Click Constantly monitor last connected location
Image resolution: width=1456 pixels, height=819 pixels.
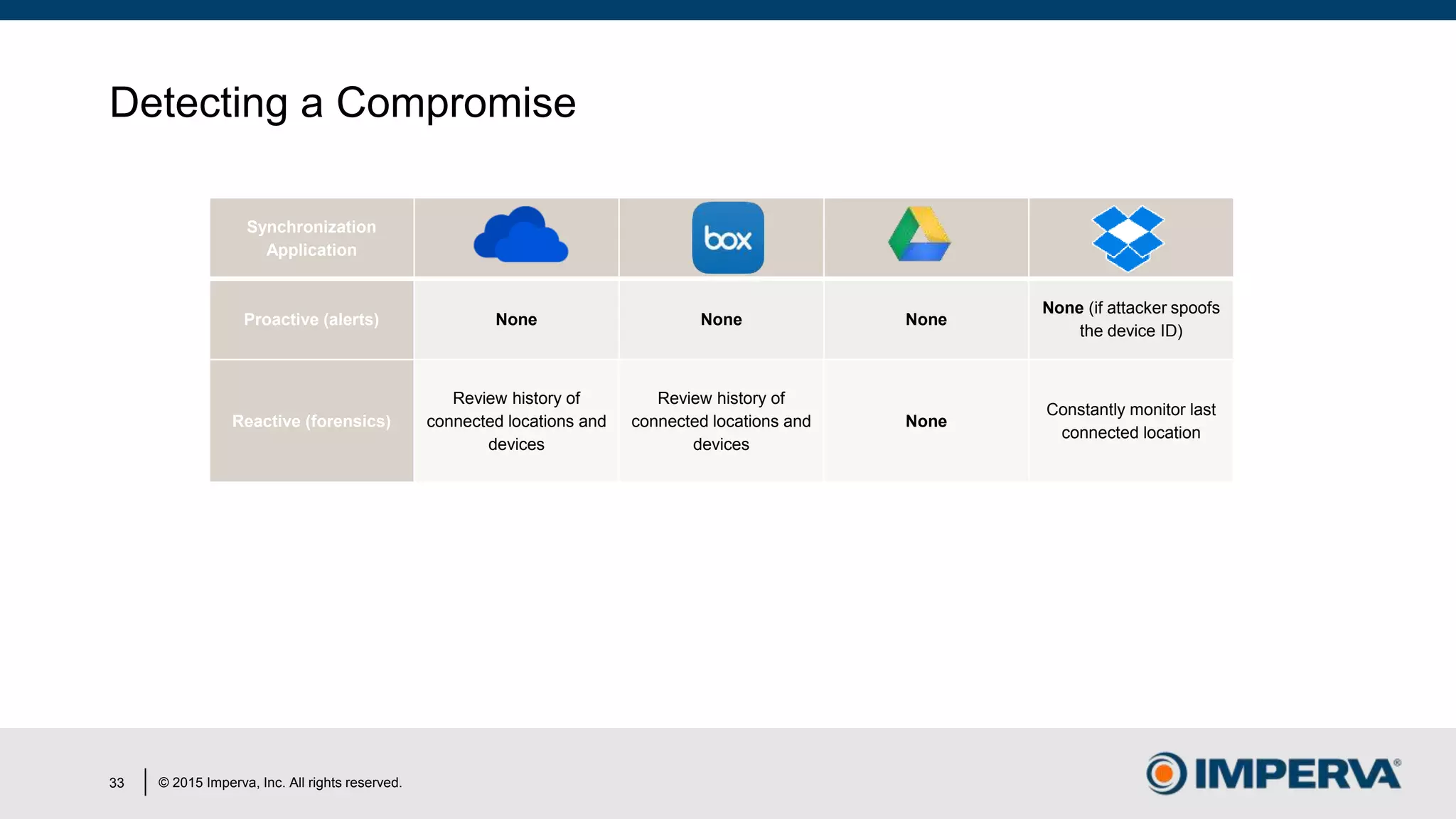click(x=1130, y=421)
